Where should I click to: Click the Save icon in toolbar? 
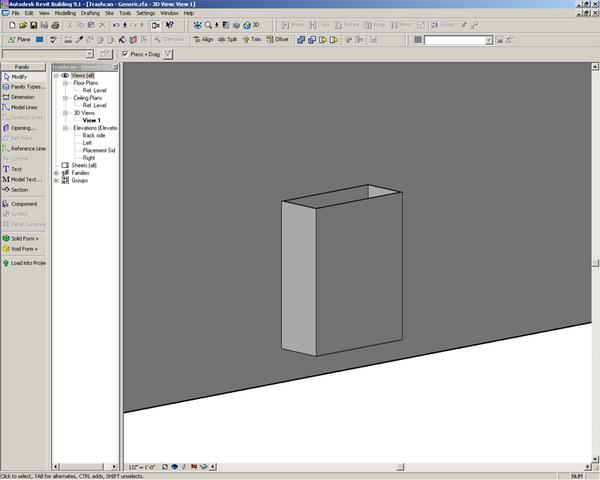pyautogui.click(x=31, y=24)
